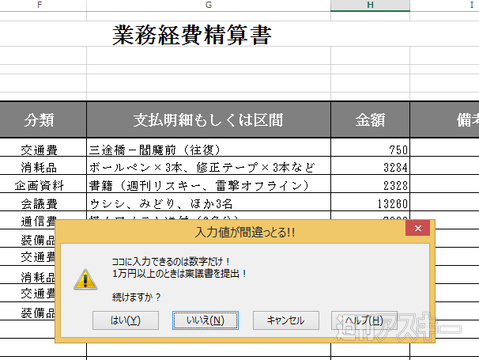Select the 金額 header cell

click(370, 120)
